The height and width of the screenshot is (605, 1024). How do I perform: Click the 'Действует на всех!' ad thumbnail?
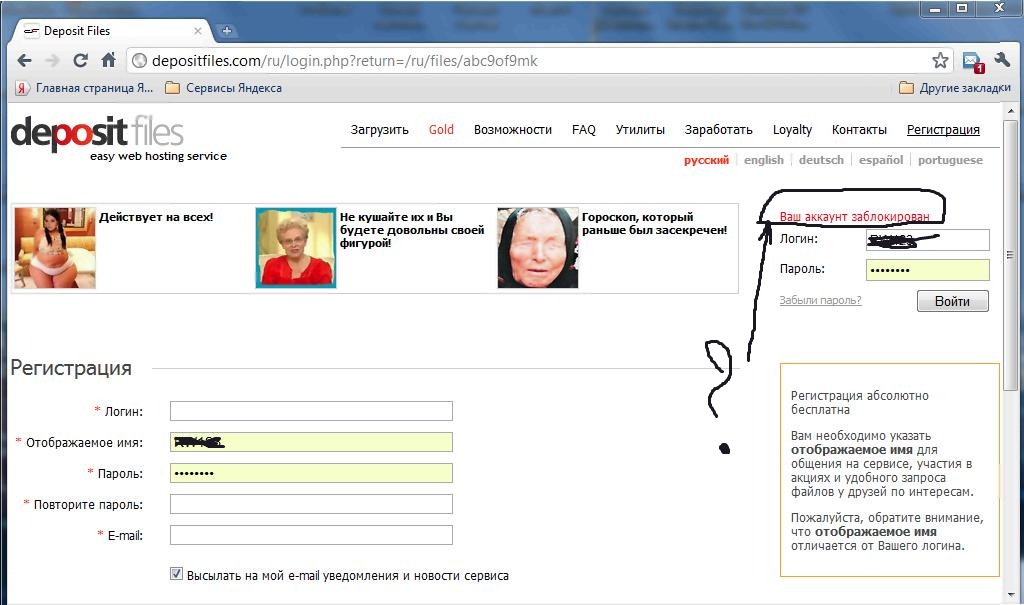(x=55, y=248)
